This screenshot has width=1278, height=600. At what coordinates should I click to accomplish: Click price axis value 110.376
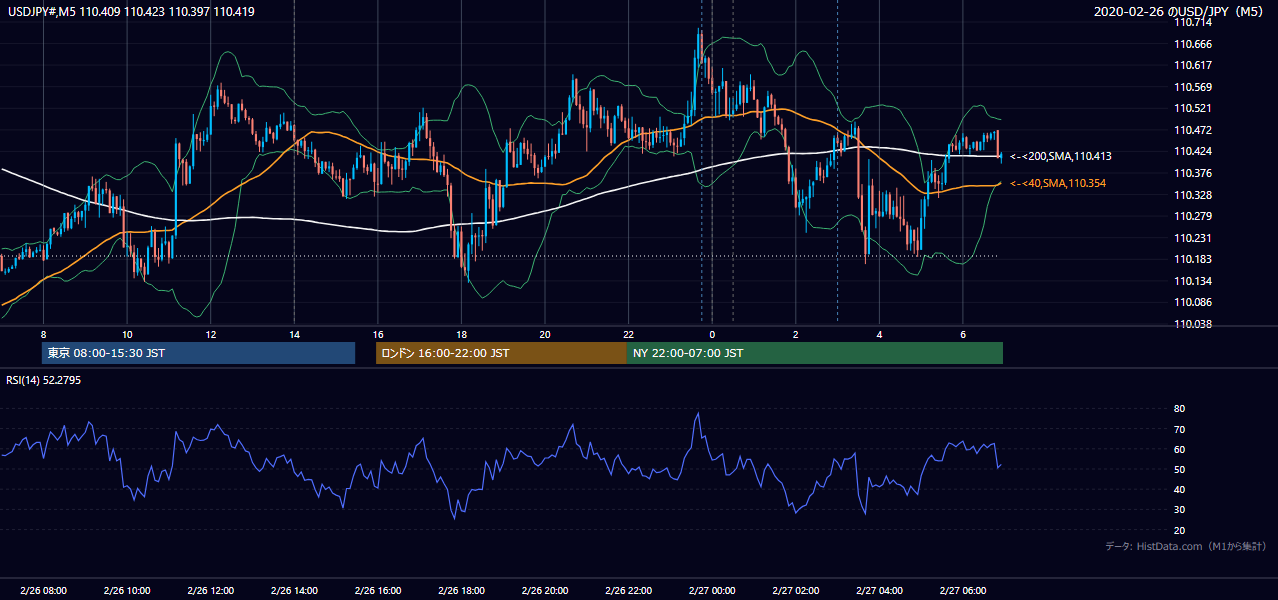1193,173
